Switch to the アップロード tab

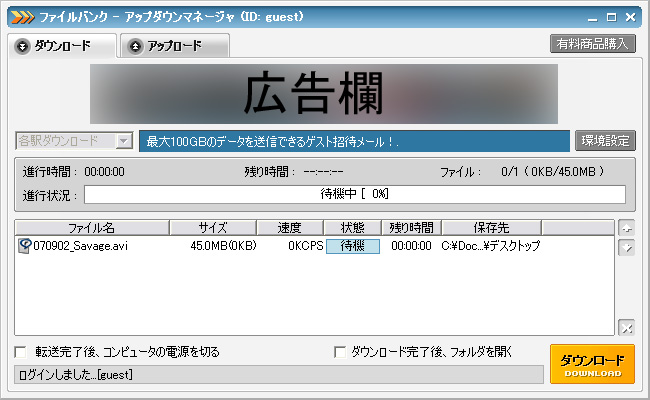point(175,46)
